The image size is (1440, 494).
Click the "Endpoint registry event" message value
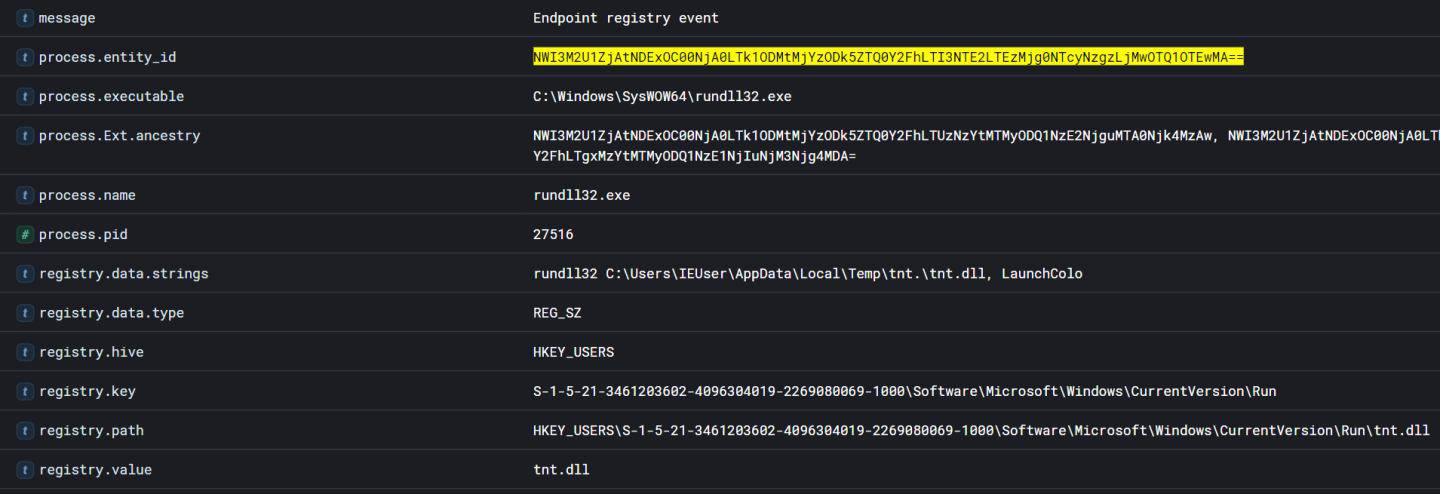click(x=626, y=19)
